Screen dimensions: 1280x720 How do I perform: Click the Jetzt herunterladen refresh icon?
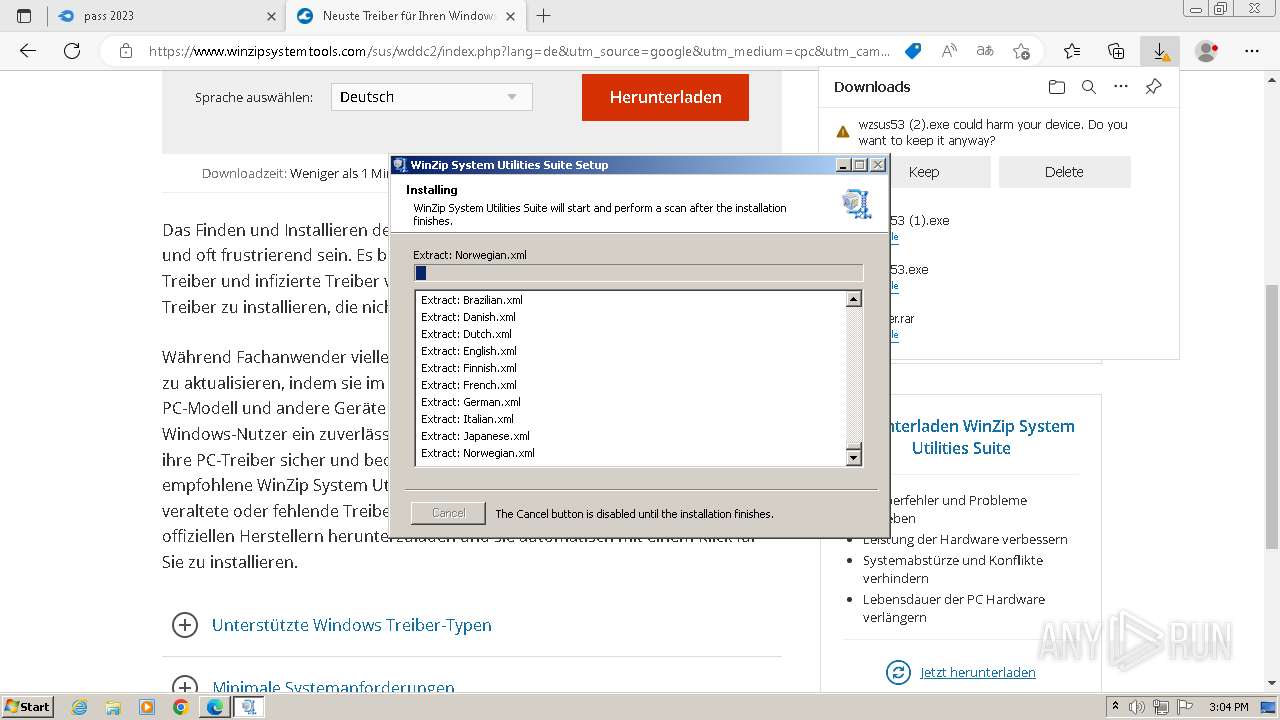pos(898,672)
